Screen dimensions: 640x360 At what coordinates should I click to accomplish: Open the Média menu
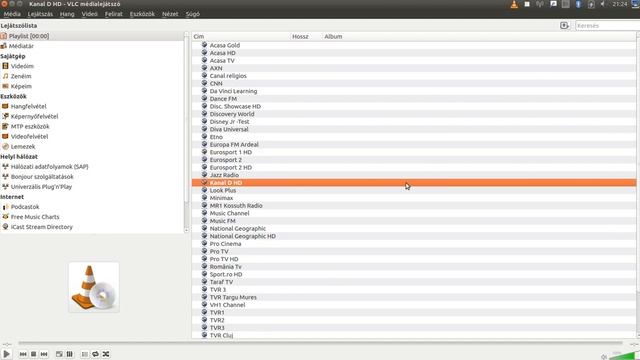click(12, 14)
